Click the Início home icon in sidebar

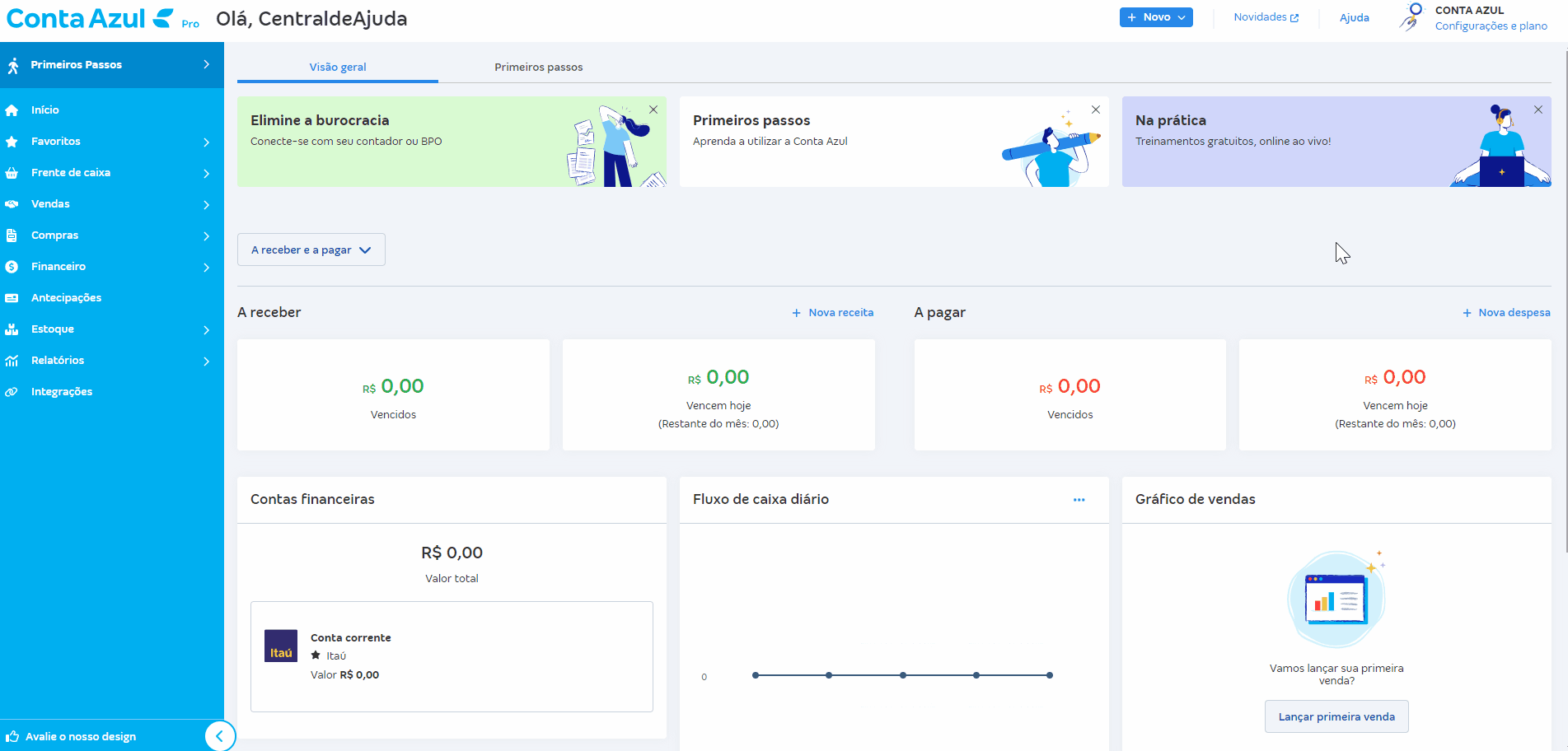[x=12, y=110]
